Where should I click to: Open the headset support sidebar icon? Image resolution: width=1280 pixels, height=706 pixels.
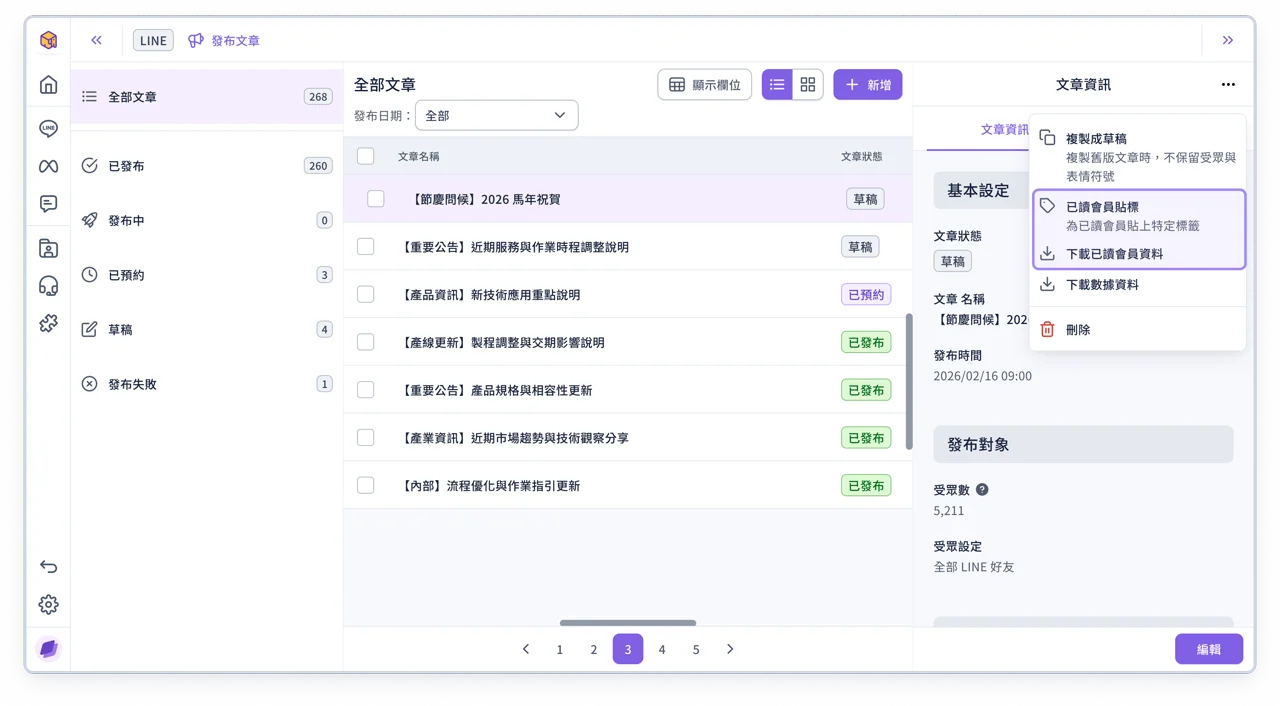tap(48, 286)
